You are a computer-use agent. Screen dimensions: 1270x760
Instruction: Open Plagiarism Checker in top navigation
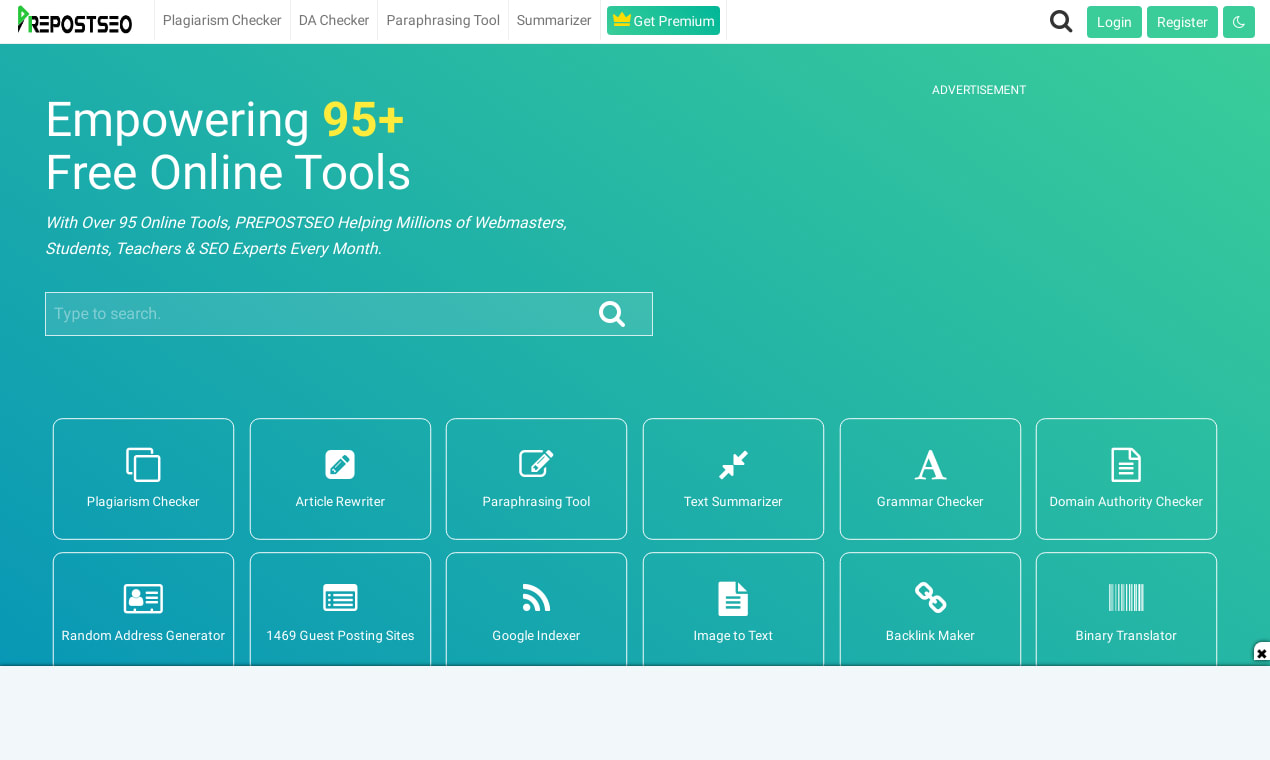pyautogui.click(x=222, y=20)
